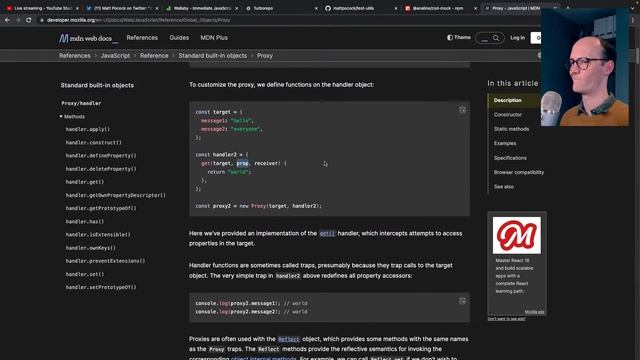Open the Theme switcher
This screenshot has width=640, height=360.
coord(459,38)
